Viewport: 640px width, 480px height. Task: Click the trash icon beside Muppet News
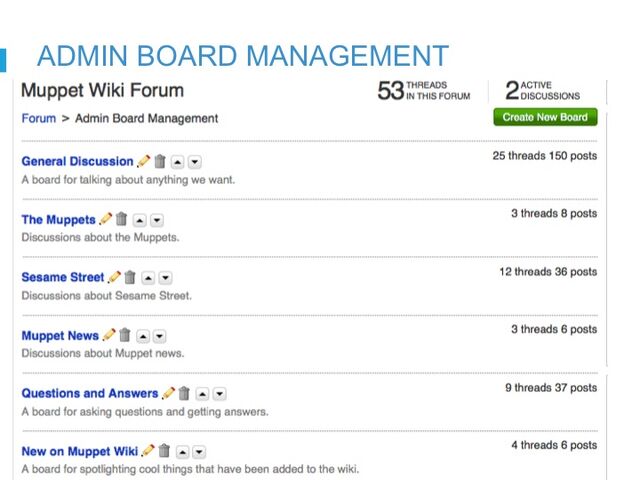coord(125,335)
